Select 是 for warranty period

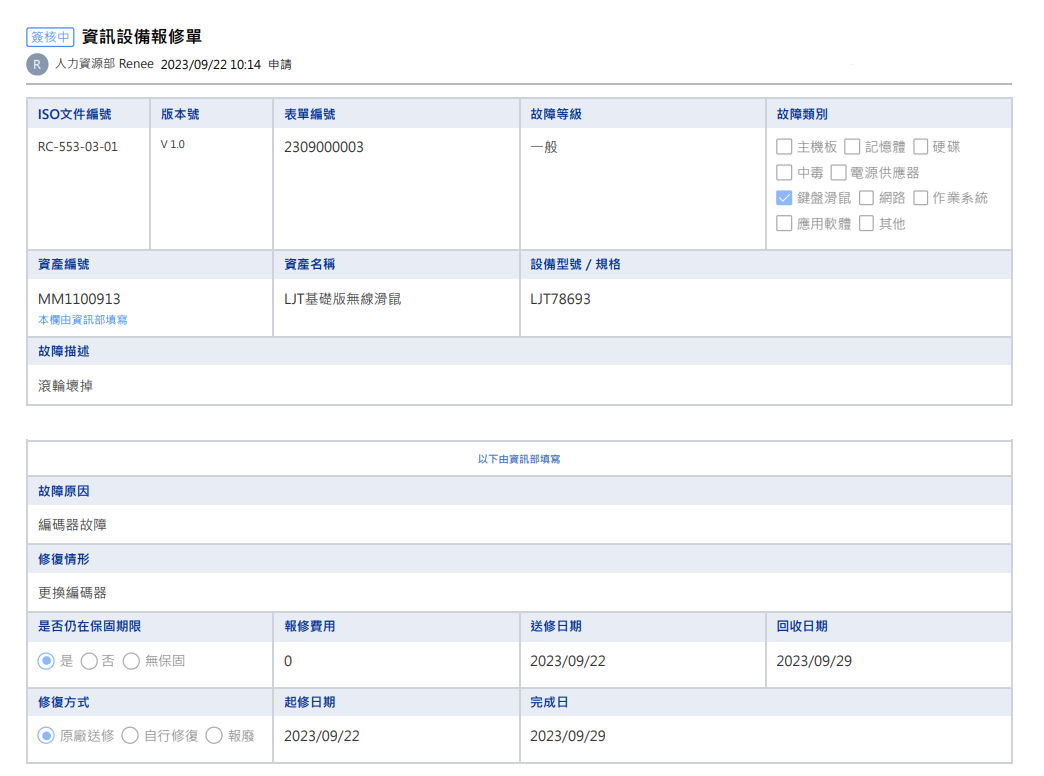[x=46, y=661]
